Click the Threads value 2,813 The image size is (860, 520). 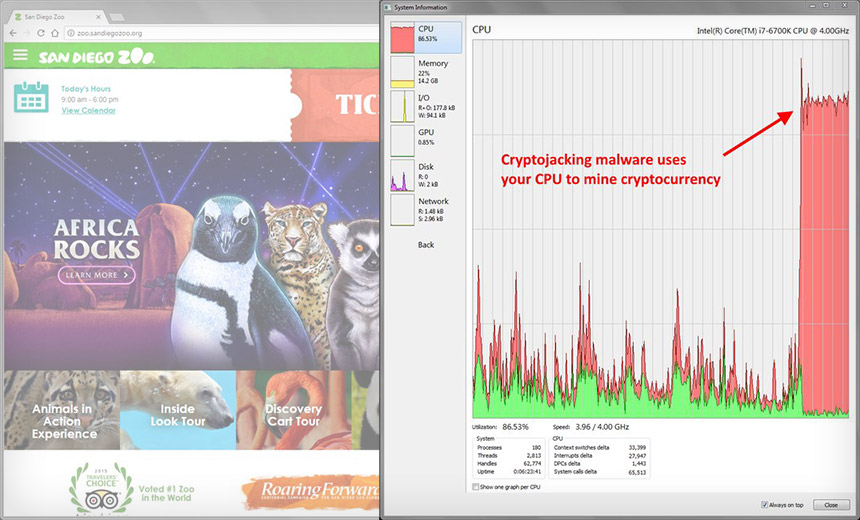[534, 455]
